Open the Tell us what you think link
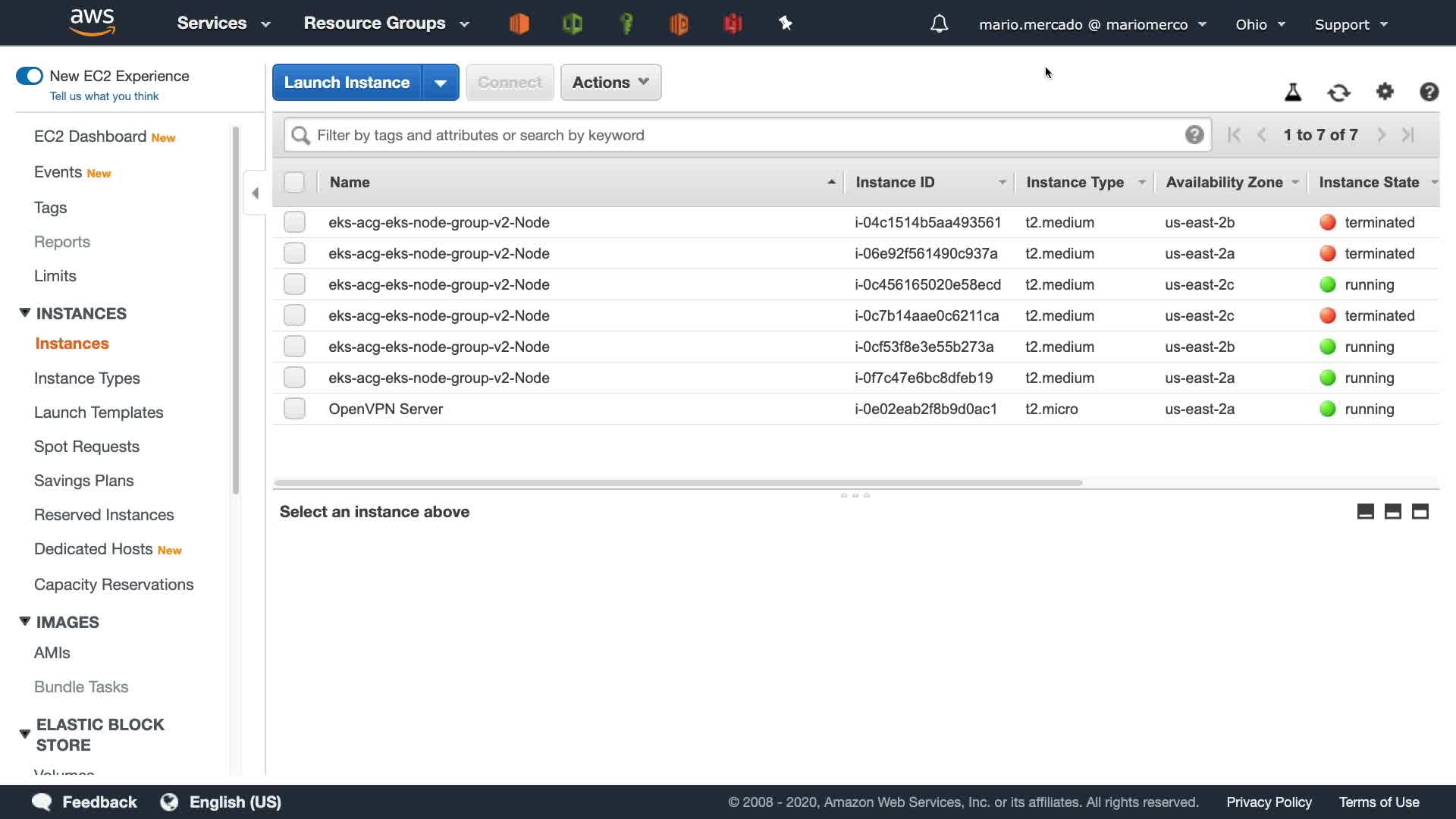Viewport: 1456px width, 819px height. (104, 96)
